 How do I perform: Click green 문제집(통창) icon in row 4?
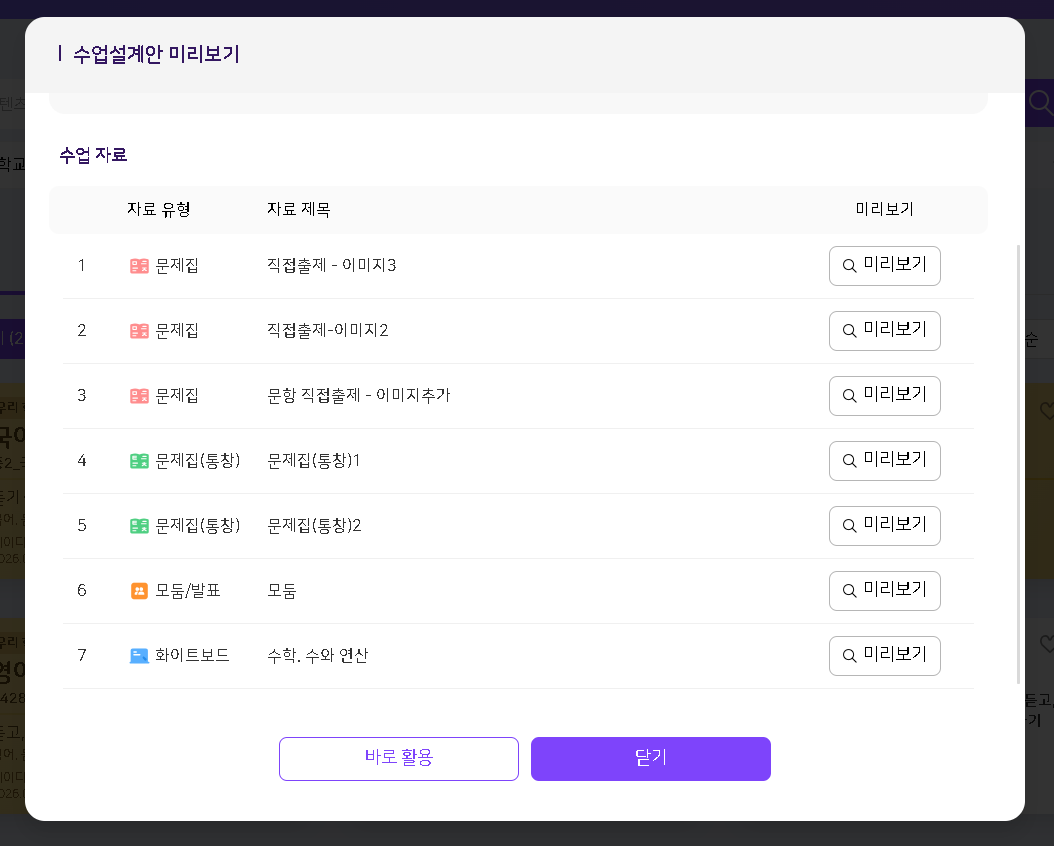[x=139, y=461]
